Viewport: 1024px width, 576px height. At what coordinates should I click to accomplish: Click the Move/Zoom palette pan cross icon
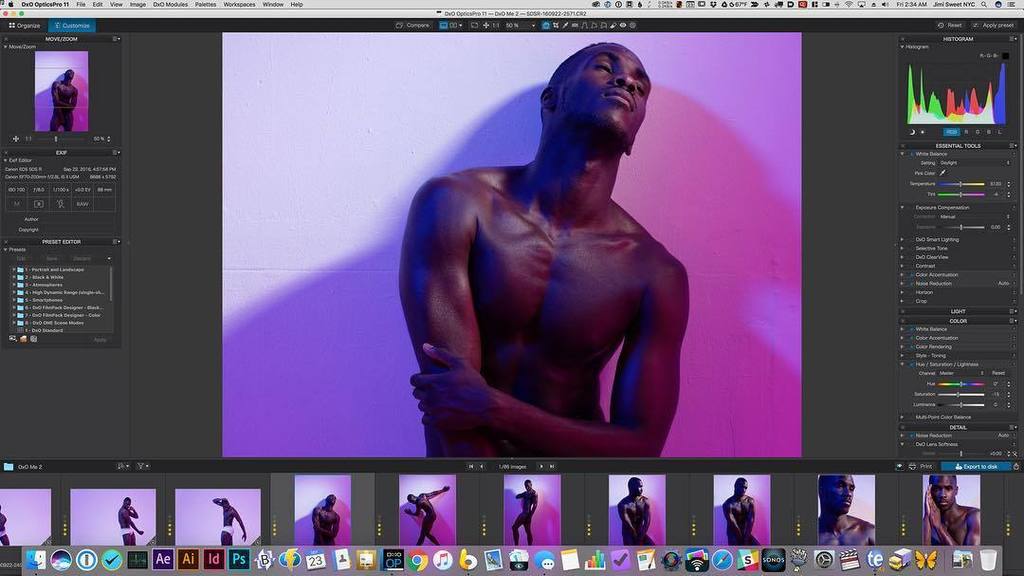16,139
